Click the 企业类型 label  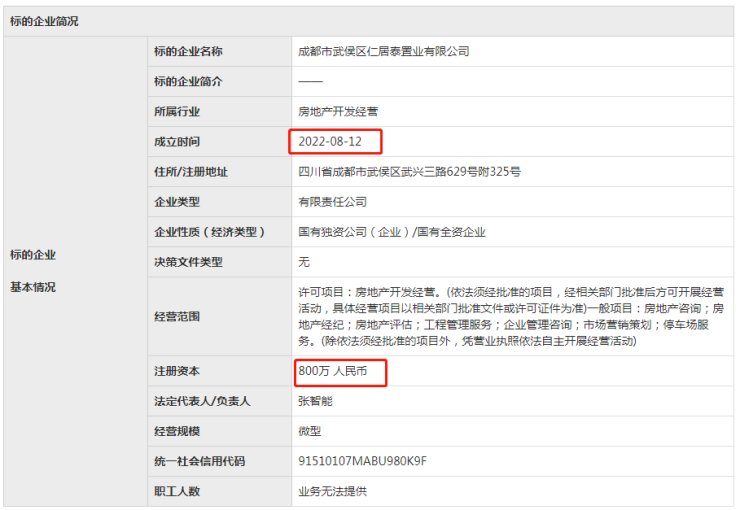pos(177,202)
